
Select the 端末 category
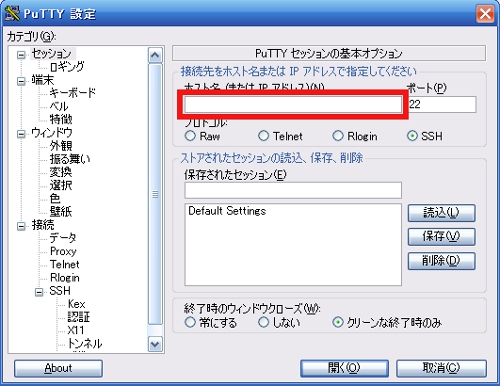tap(42, 80)
